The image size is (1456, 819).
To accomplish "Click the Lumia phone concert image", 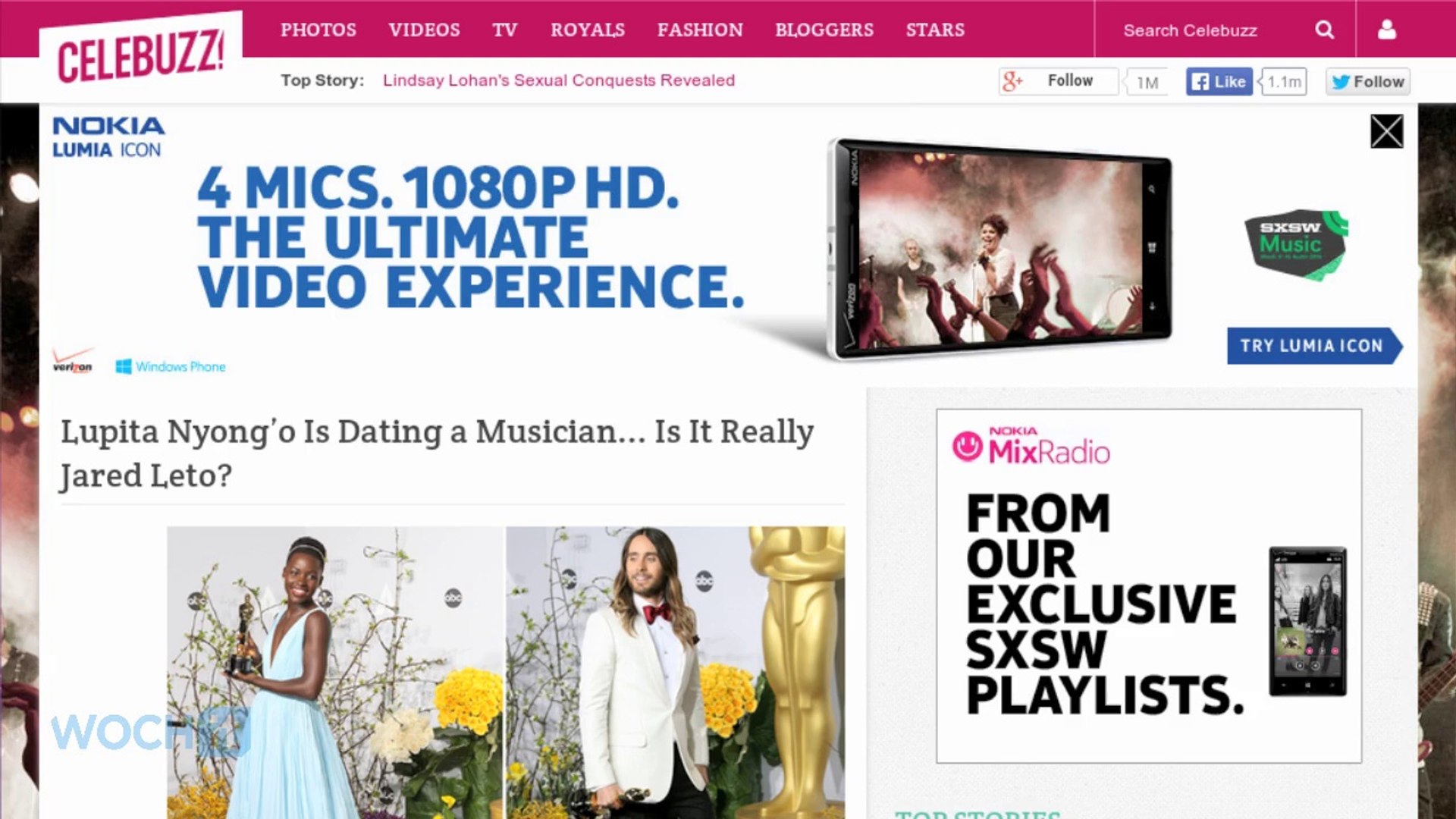I will click(1001, 249).
